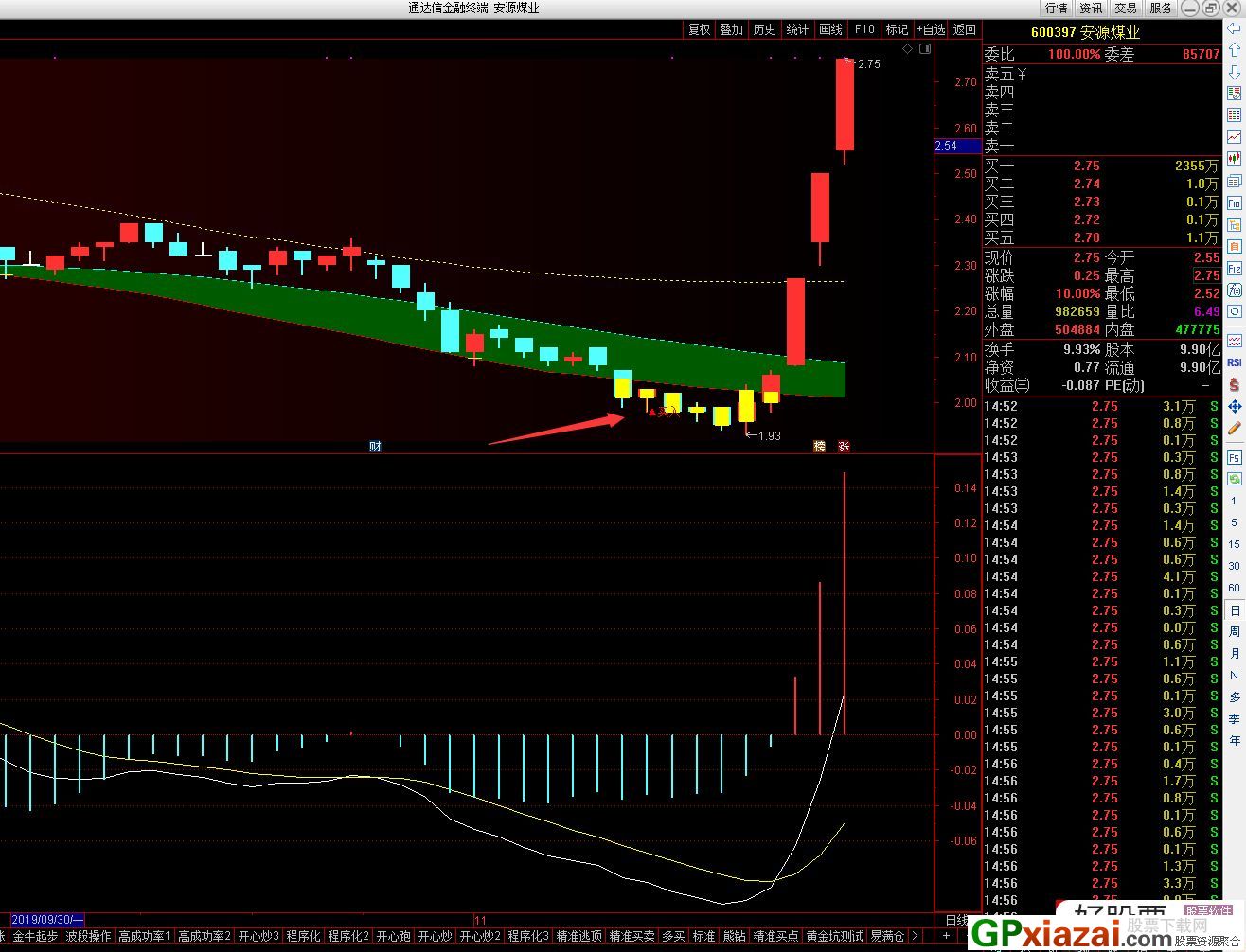This screenshot has width=1246, height=952.
Task: Click the left arrow back icon in the right sidebar
Action: pyautogui.click(x=1234, y=29)
